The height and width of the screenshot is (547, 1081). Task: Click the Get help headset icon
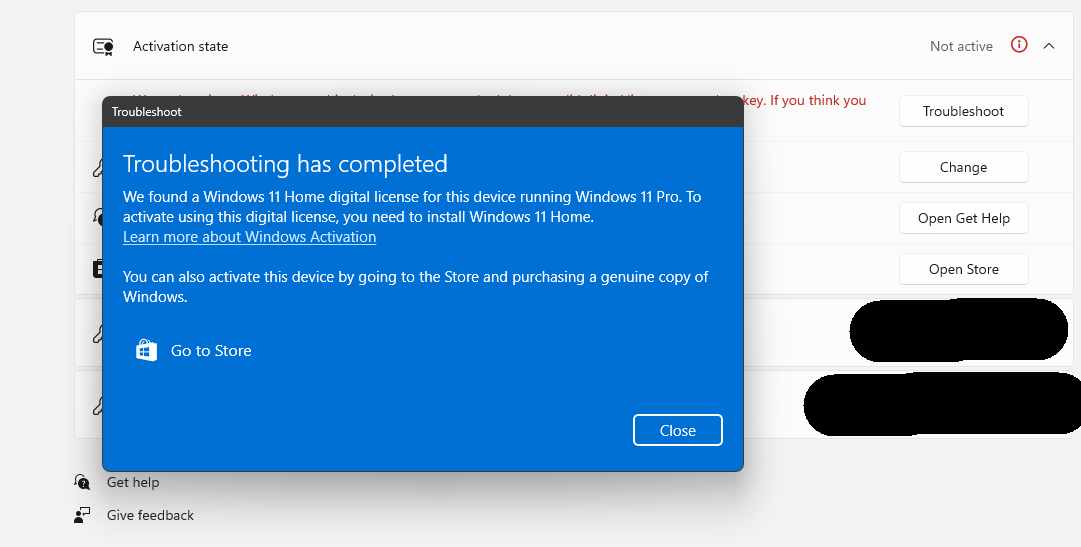[x=82, y=482]
